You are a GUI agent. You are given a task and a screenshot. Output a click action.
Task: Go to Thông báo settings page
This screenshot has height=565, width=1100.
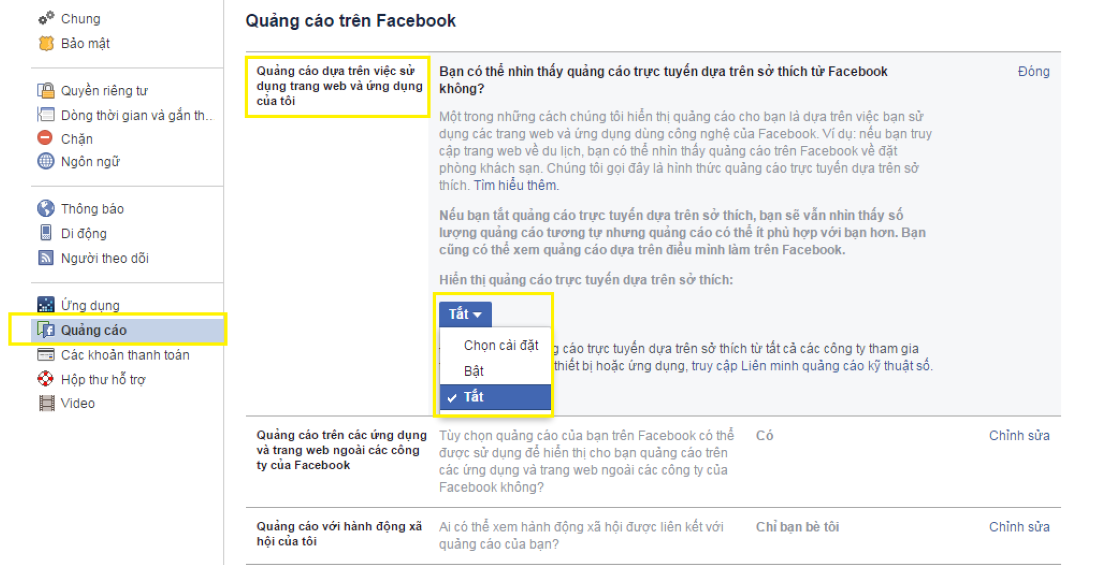pyautogui.click(x=92, y=209)
